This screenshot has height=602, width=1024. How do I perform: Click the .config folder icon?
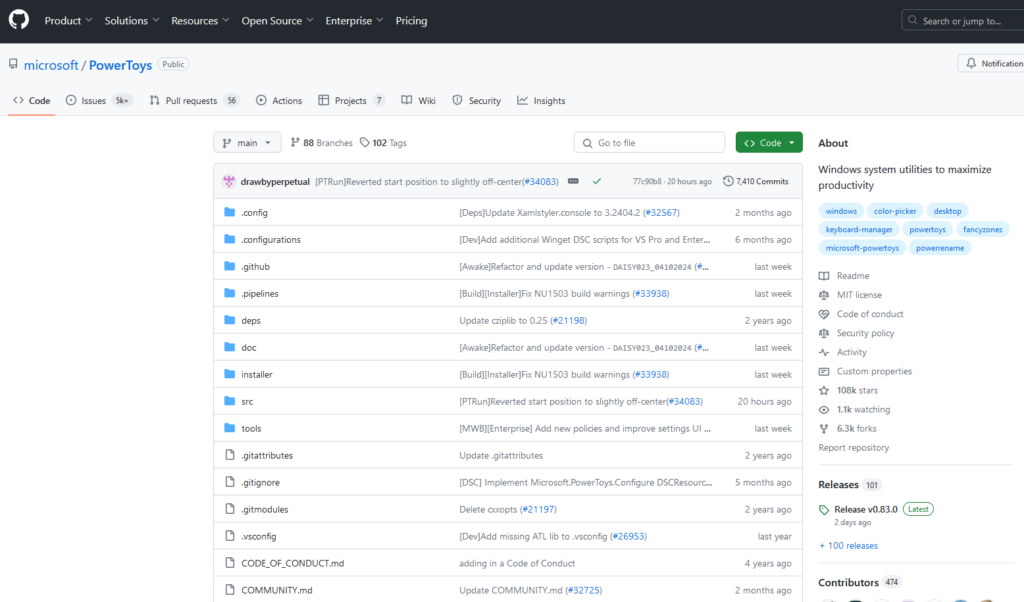pos(229,212)
